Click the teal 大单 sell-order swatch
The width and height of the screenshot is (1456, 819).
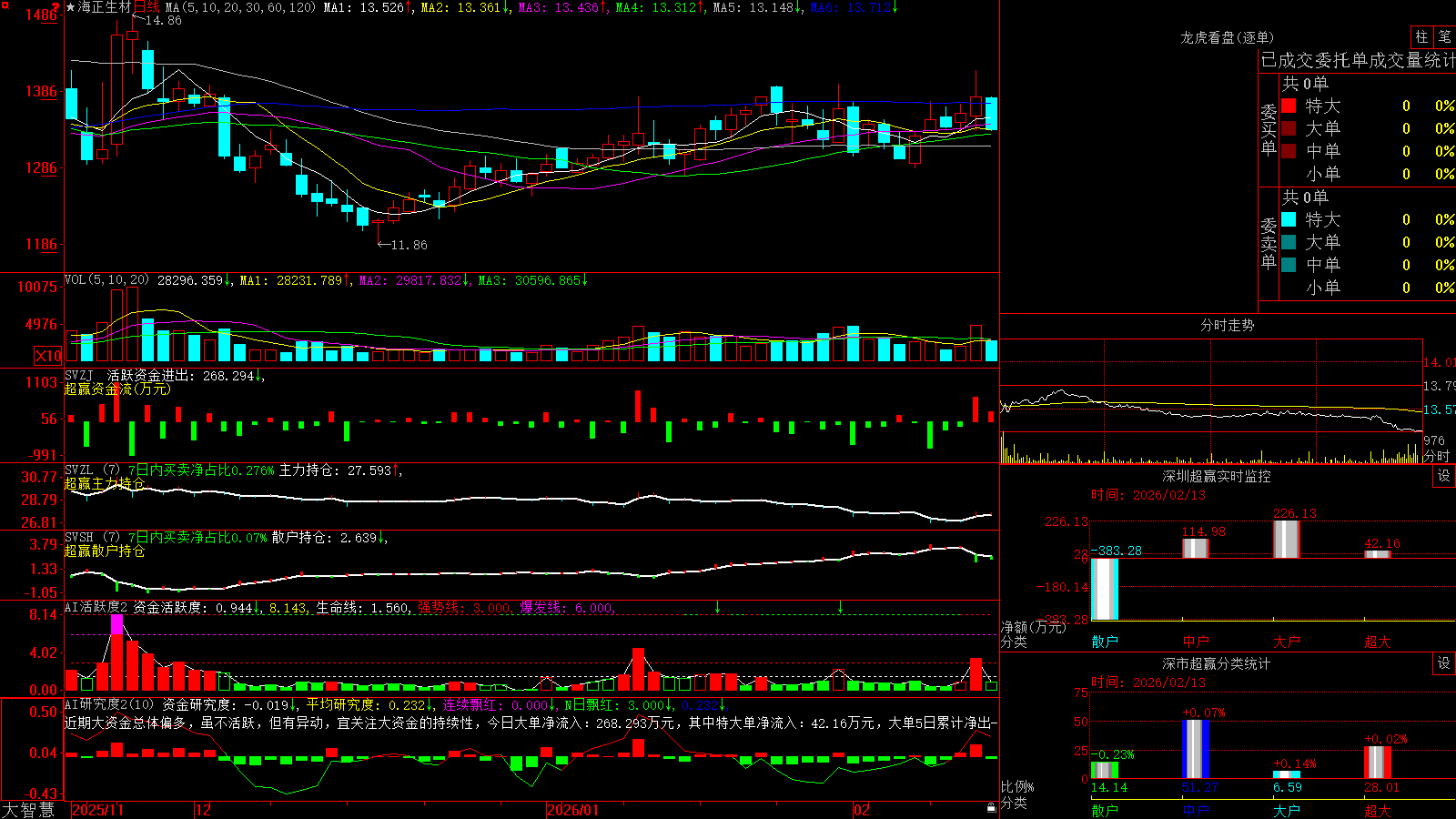point(1289,242)
